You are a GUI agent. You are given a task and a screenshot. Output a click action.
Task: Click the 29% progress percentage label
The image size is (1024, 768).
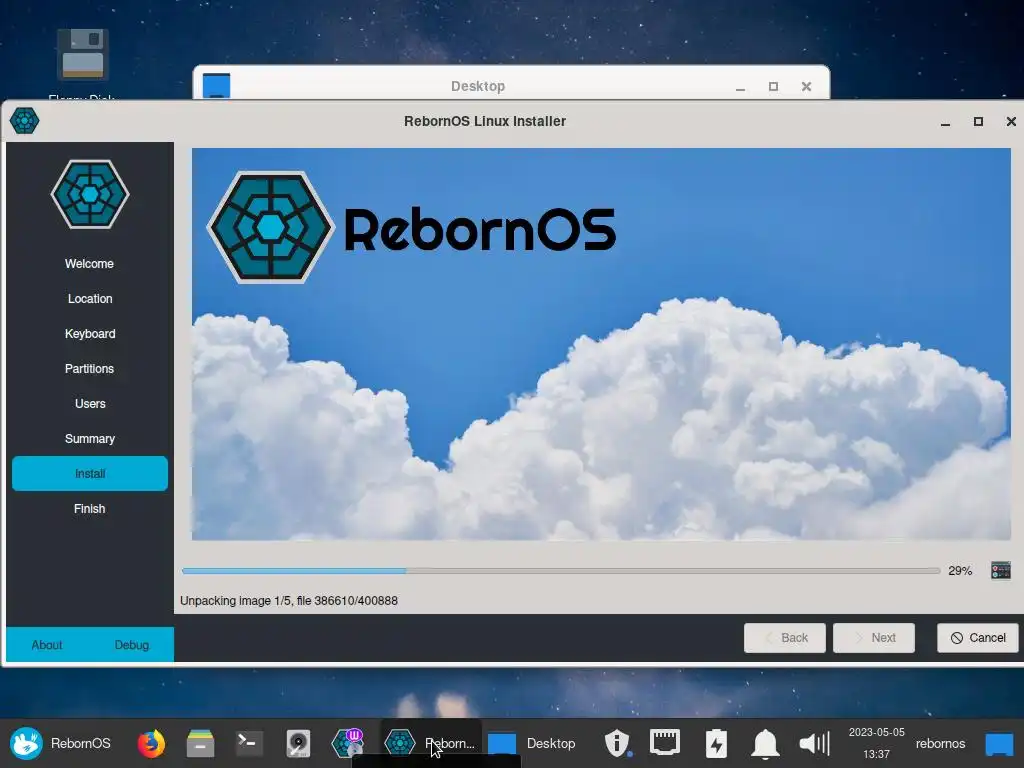coord(960,571)
